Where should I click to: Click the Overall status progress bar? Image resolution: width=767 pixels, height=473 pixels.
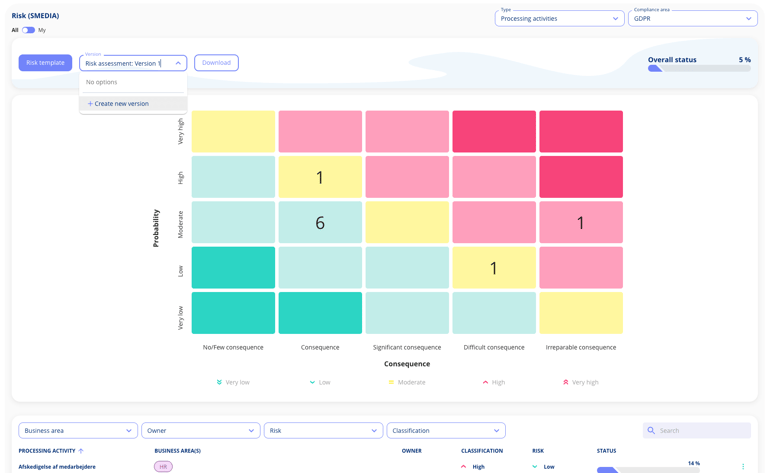click(x=699, y=69)
